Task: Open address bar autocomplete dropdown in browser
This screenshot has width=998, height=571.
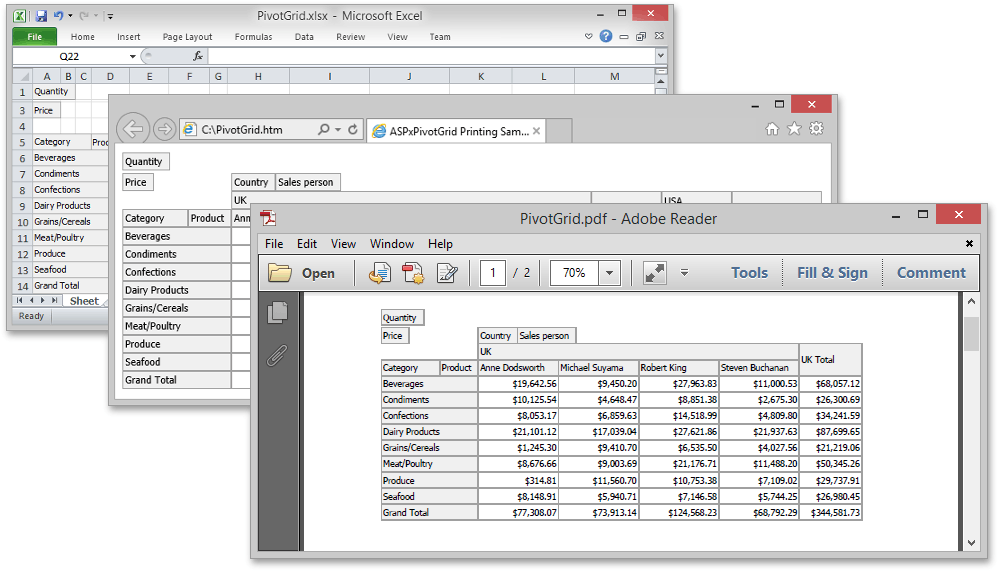Action: pos(338,130)
